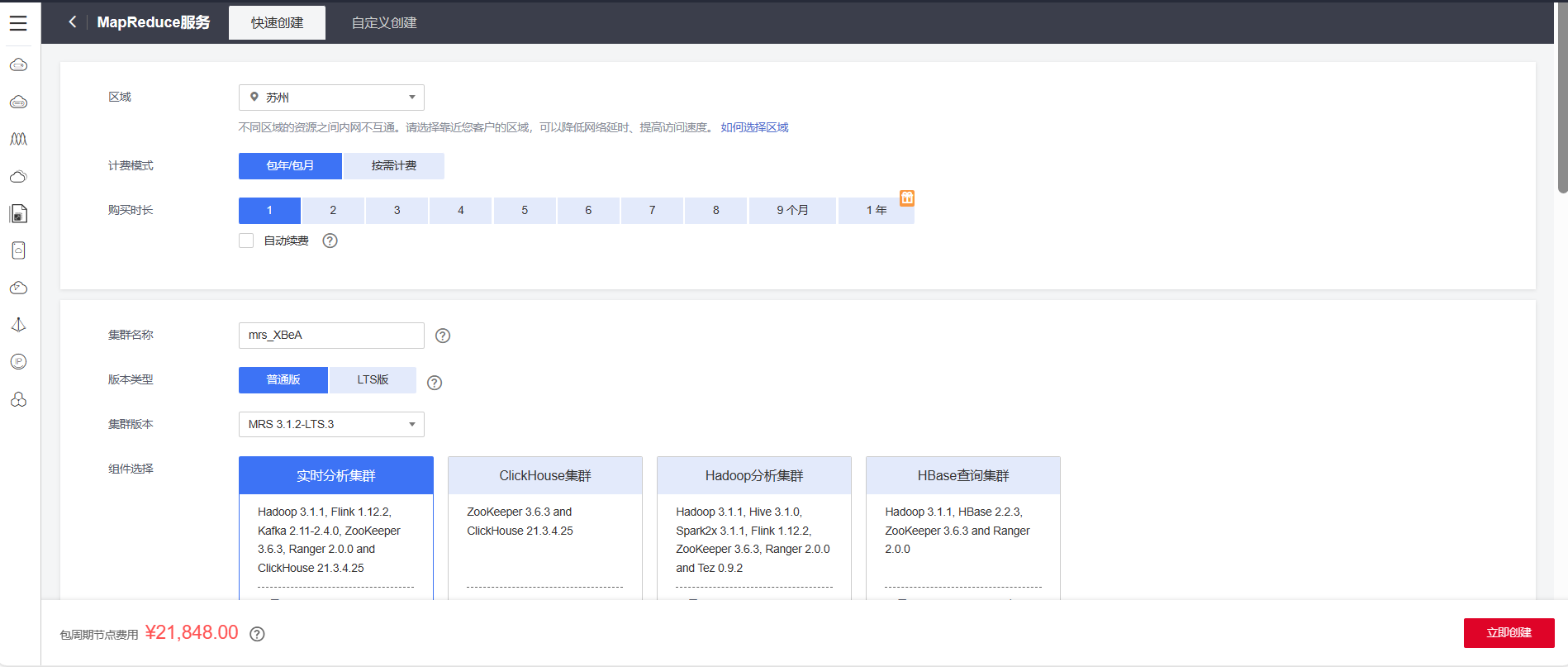Click the help icon beside the price
Viewport: 1568px width, 667px height.
coord(258,634)
